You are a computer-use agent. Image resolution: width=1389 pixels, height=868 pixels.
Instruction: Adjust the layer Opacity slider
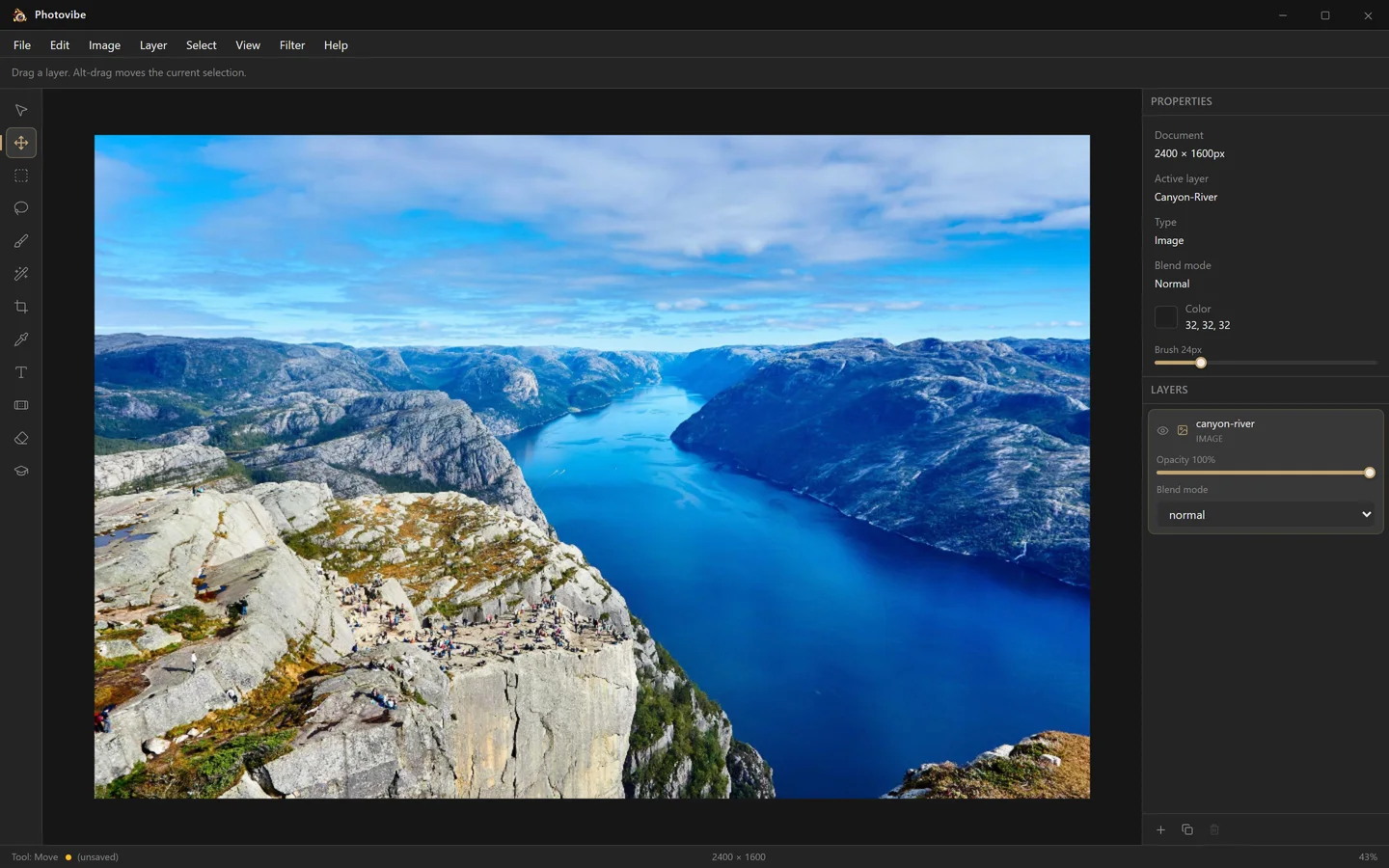pyautogui.click(x=1266, y=473)
